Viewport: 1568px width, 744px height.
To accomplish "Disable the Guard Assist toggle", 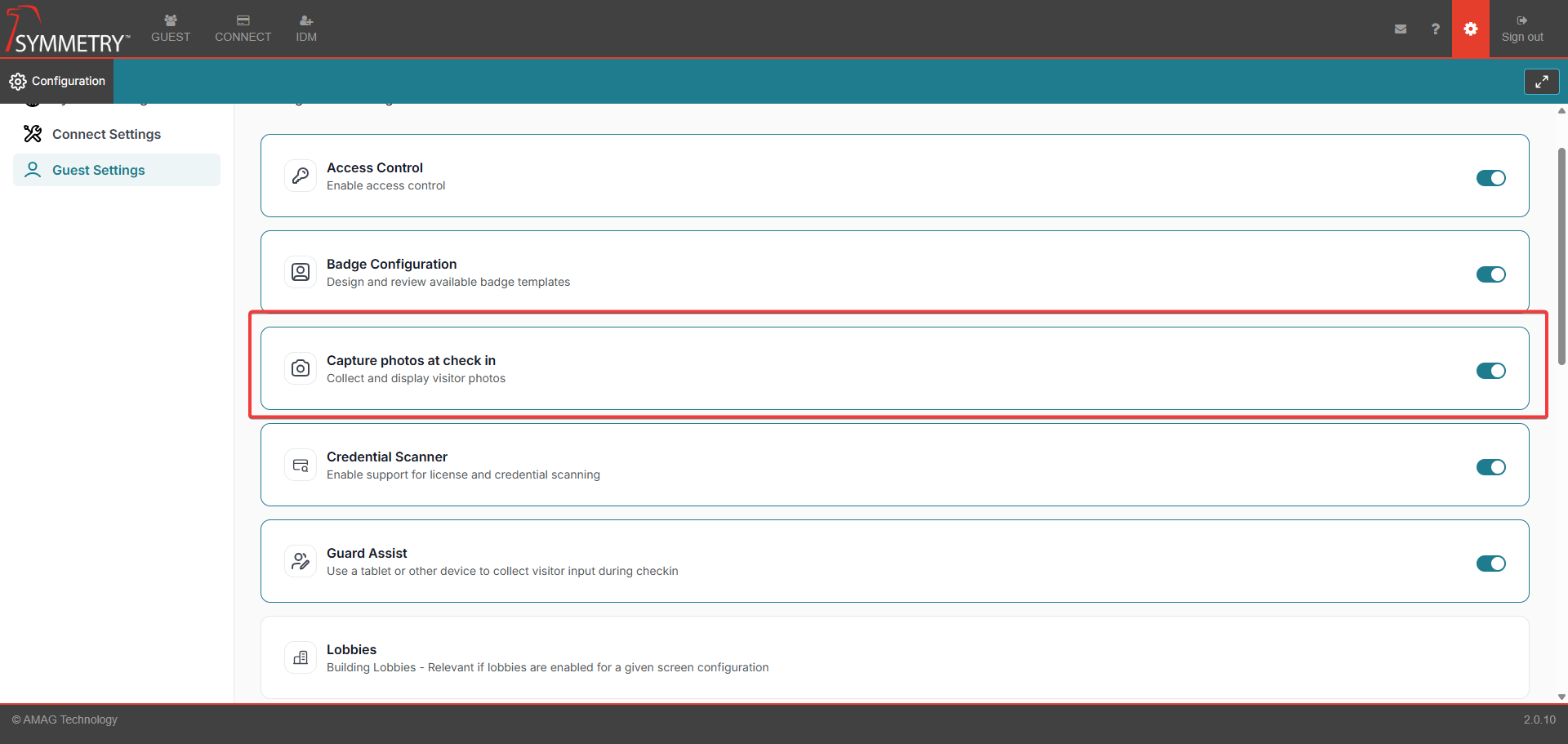I will coord(1490,564).
